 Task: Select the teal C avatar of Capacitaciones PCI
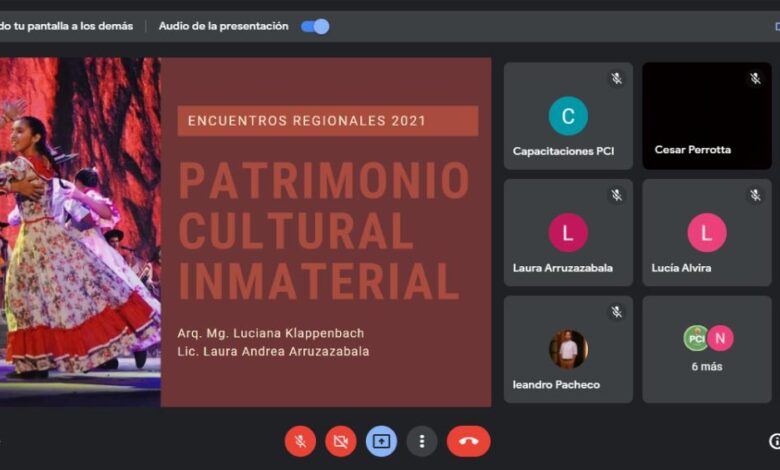568,116
